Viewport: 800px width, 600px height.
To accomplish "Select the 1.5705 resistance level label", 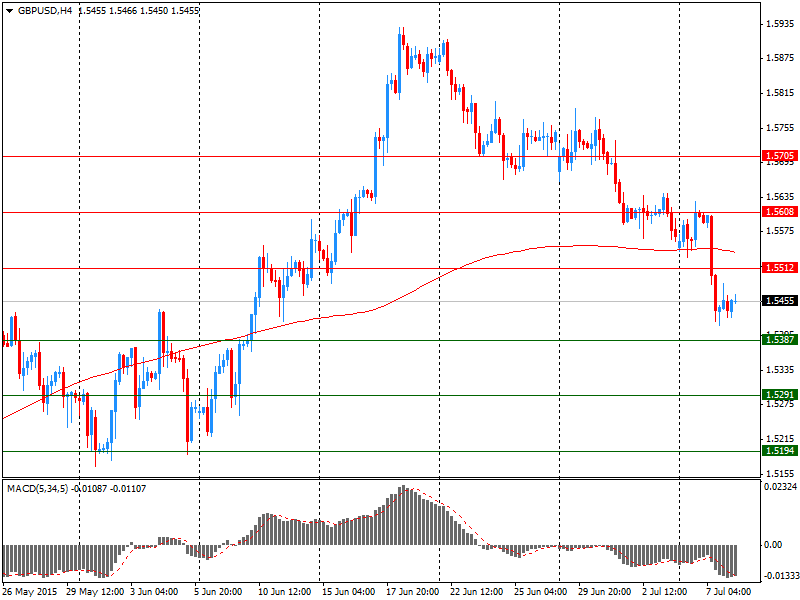I will 780,156.
